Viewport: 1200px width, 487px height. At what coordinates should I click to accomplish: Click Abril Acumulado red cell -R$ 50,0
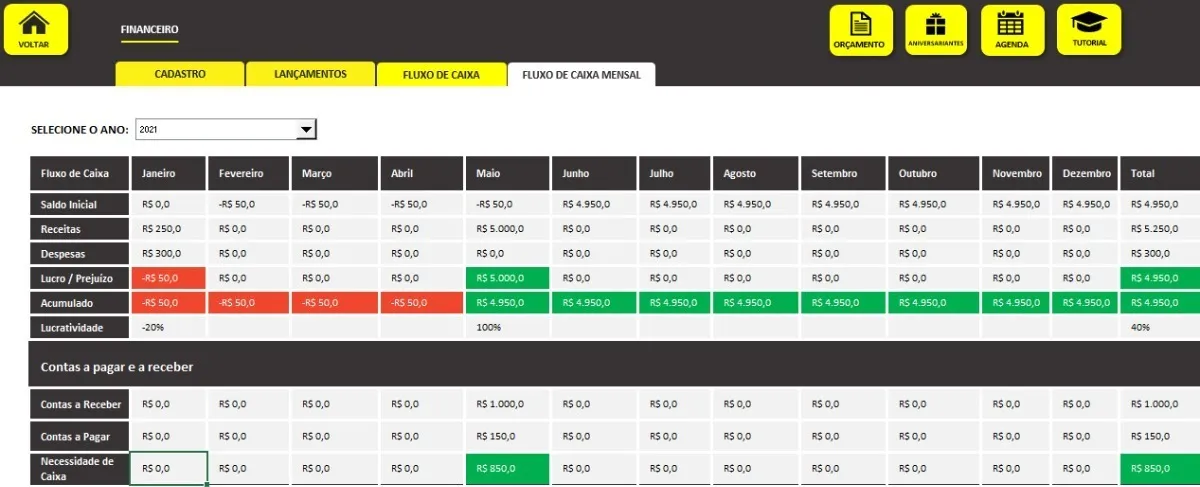click(422, 302)
